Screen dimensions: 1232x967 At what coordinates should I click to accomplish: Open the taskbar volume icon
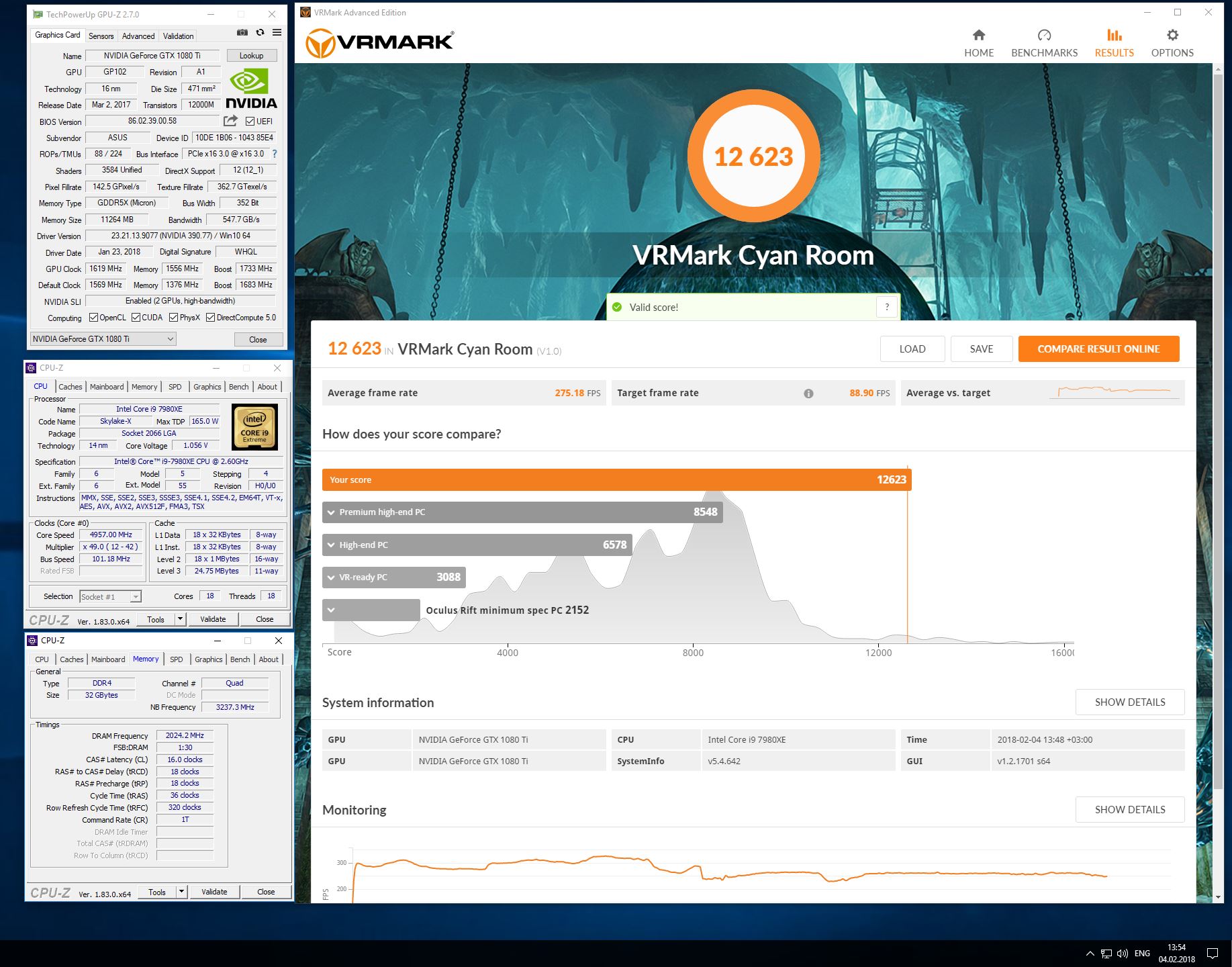pos(1122,954)
